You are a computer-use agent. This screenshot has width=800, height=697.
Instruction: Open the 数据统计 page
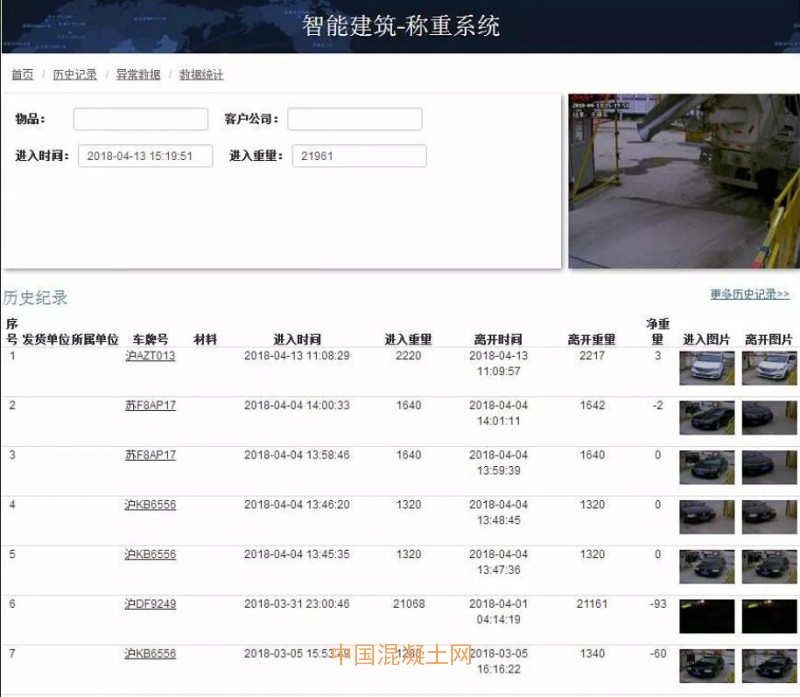pos(201,75)
